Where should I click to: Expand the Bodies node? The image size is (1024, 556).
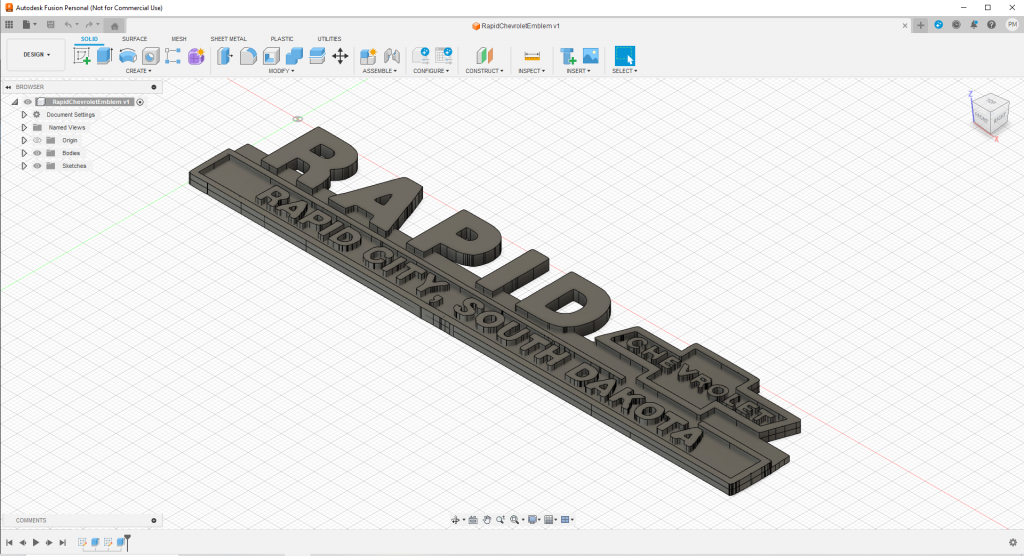(x=24, y=153)
